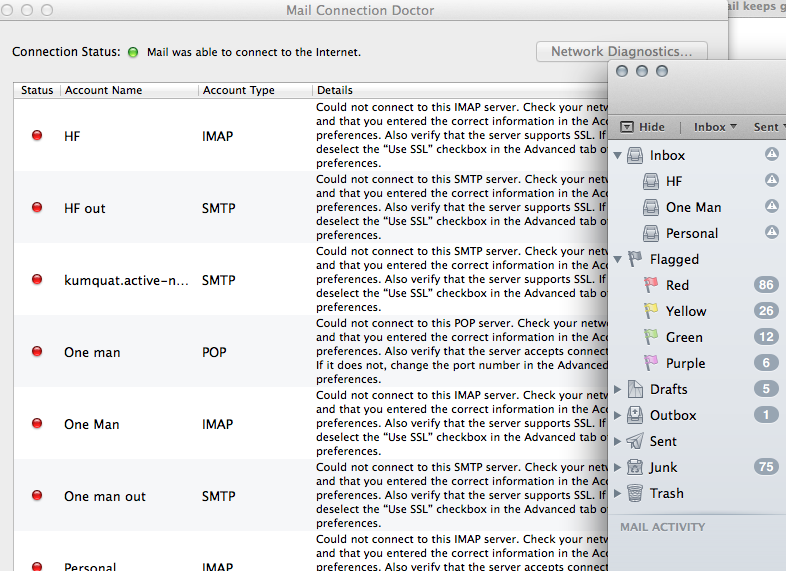Click the red status dot for kumquat.active-n…
The image size is (786, 571).
click(x=37, y=279)
